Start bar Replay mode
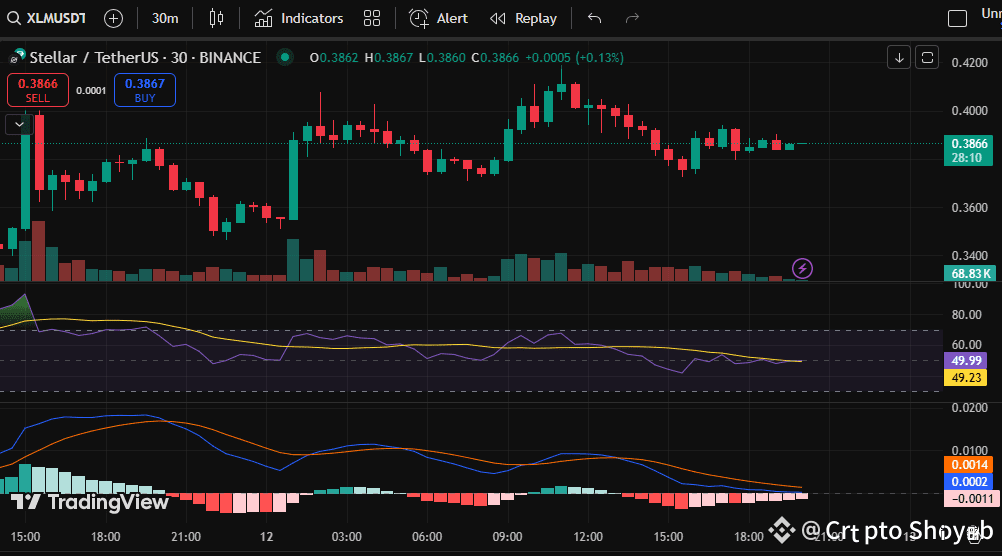The height and width of the screenshot is (556, 1002). point(523,19)
